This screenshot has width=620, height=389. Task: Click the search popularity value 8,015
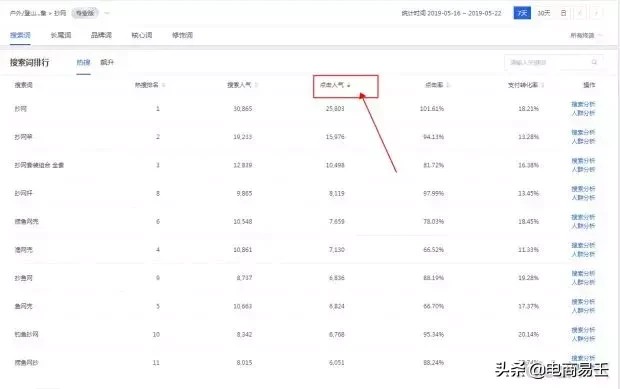[x=244, y=363]
